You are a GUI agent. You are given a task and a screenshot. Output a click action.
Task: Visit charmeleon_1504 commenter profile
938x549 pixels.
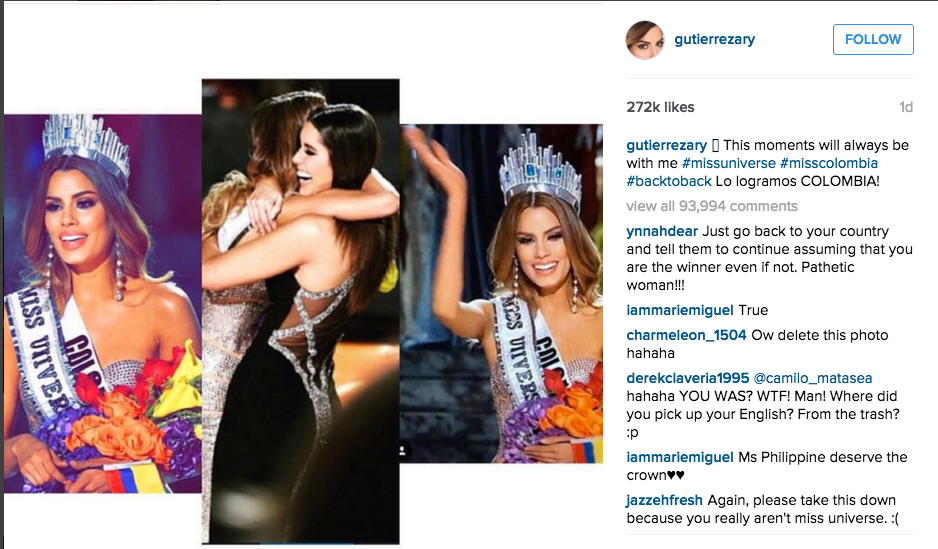(686, 336)
